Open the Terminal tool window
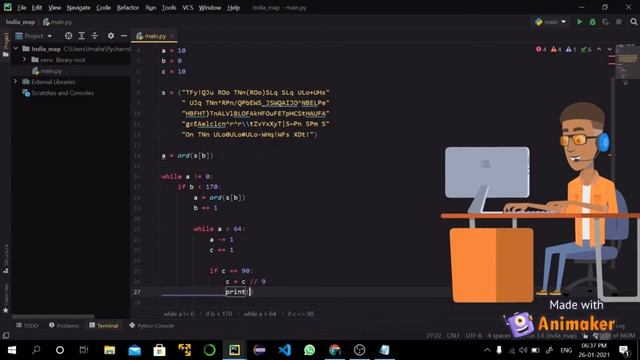The image size is (640, 360). pyautogui.click(x=104, y=326)
